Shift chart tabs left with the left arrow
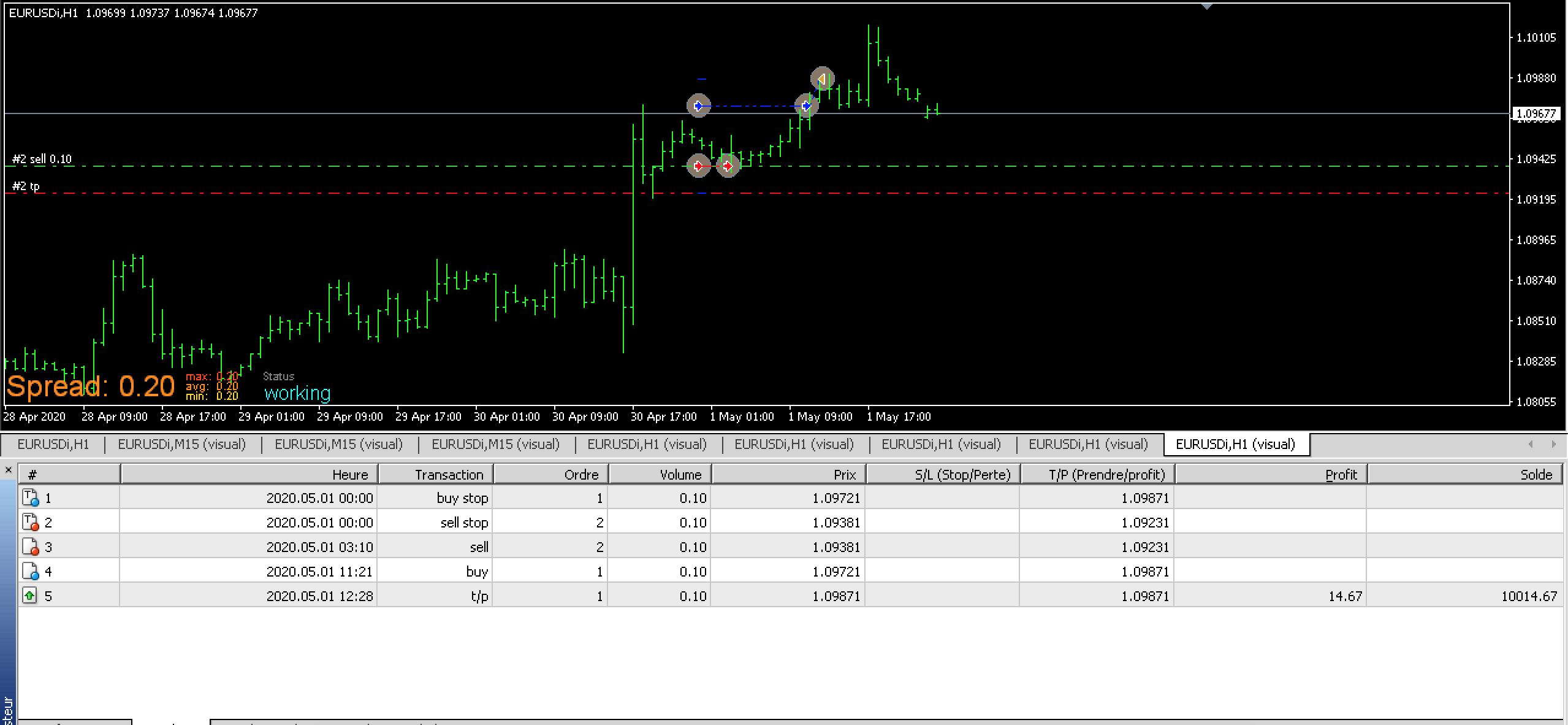This screenshot has height=725, width=1568. (x=1531, y=444)
